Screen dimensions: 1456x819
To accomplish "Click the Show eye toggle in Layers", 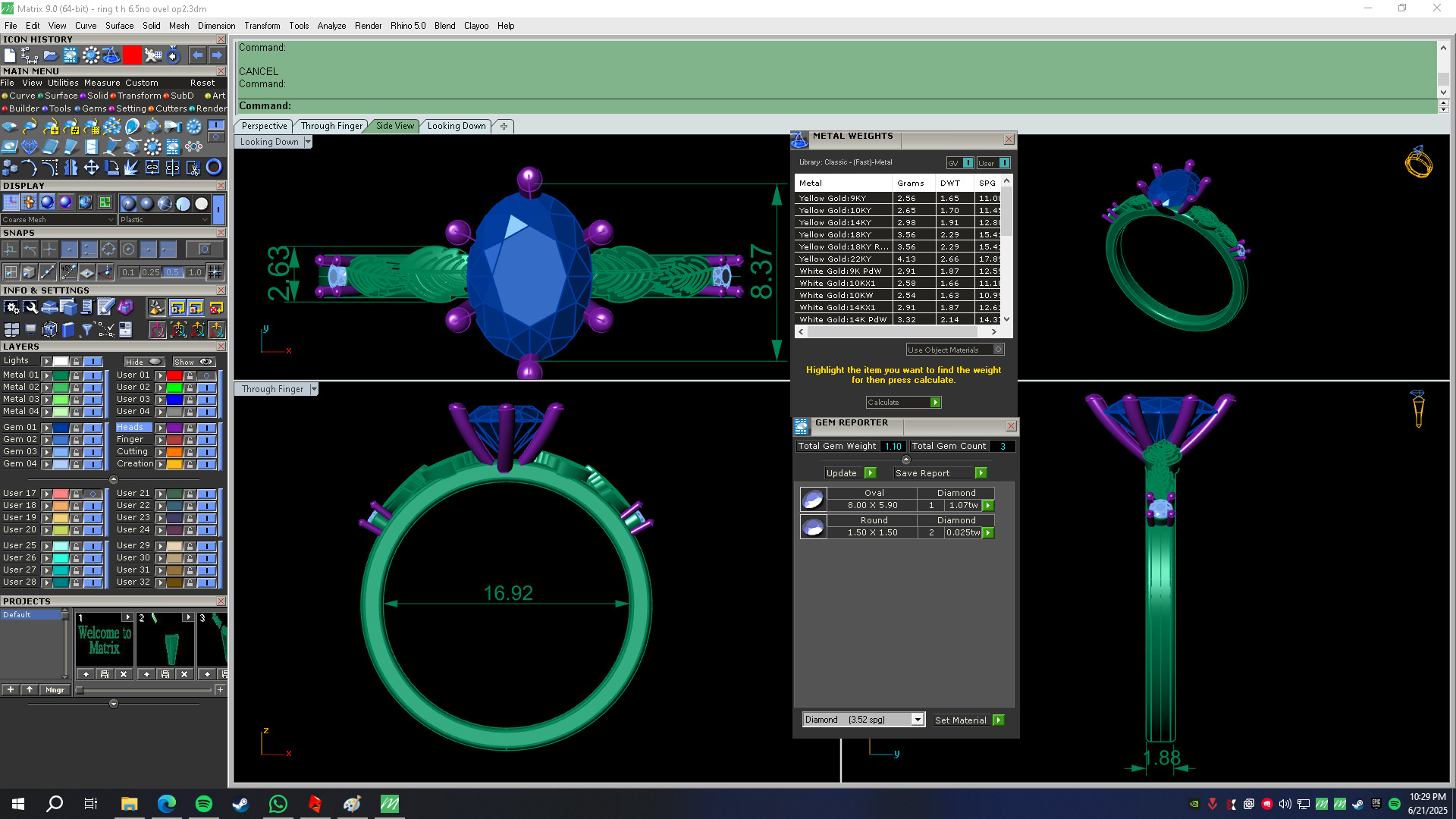I will [194, 362].
